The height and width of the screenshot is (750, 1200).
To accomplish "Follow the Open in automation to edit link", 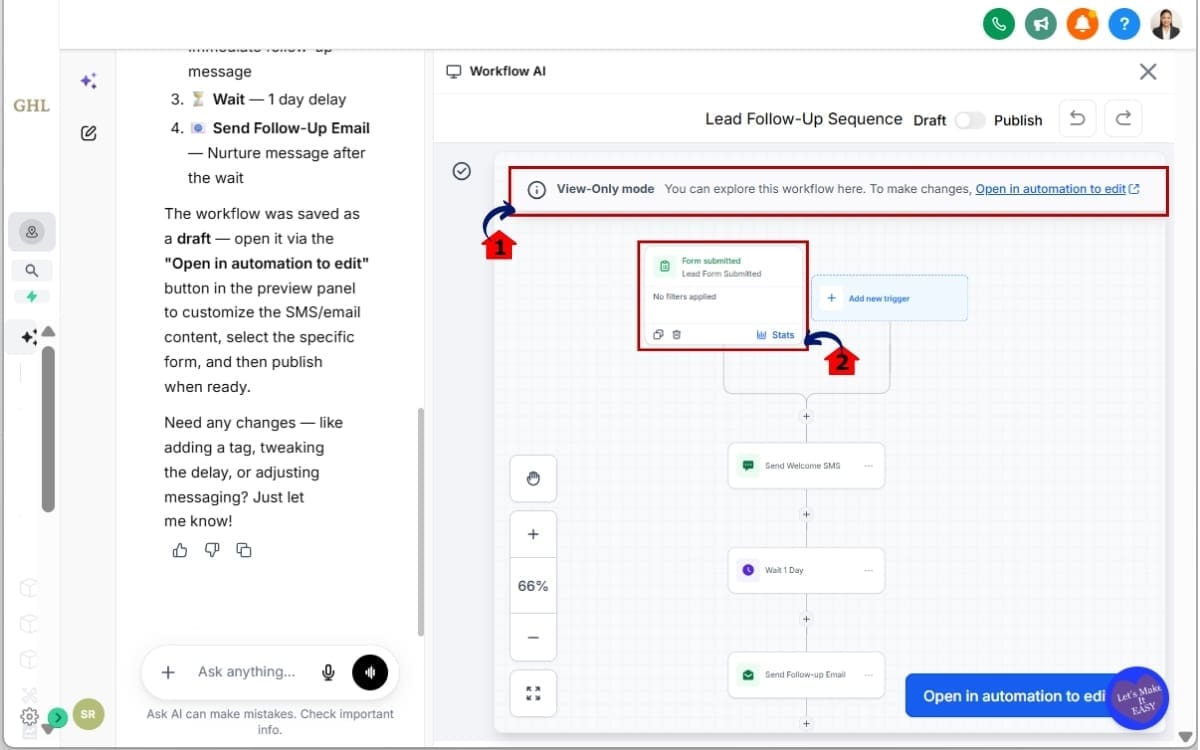I will coord(1057,189).
